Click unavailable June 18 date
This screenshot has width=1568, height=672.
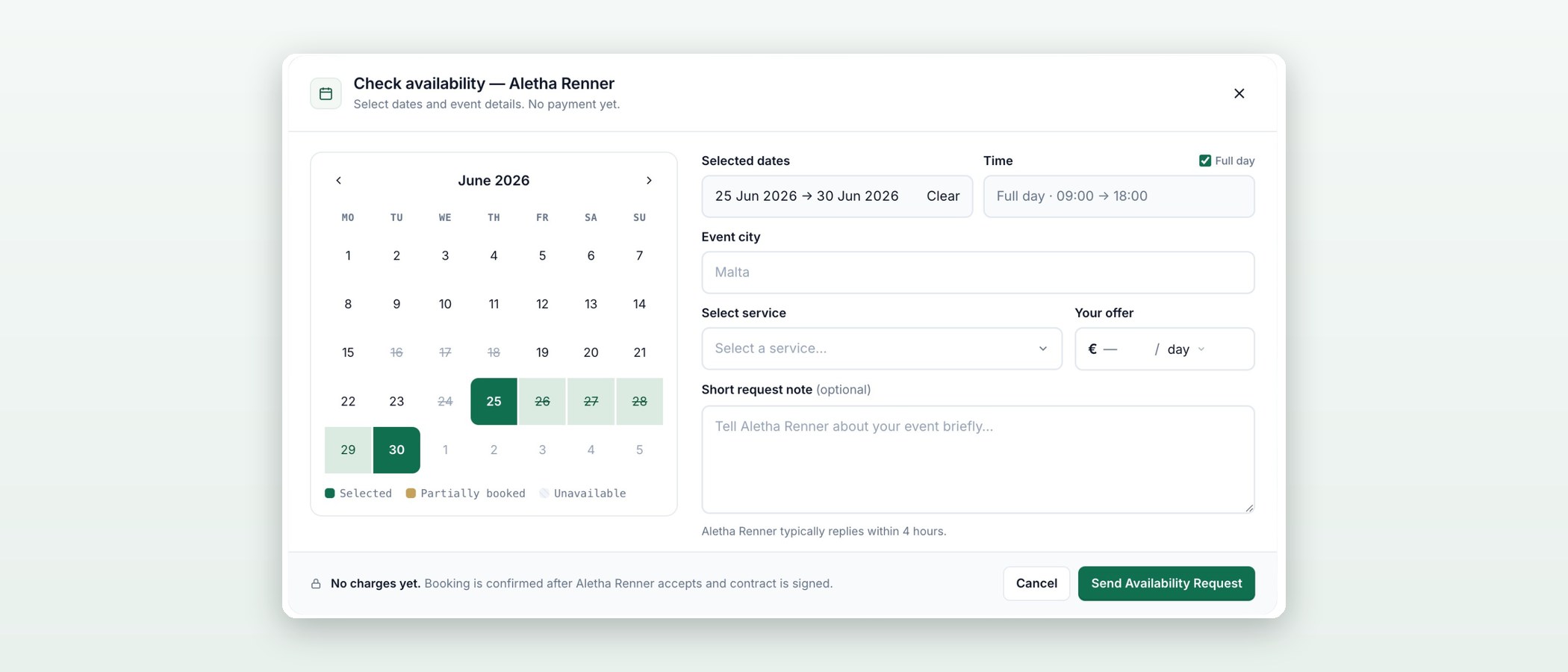pos(494,352)
